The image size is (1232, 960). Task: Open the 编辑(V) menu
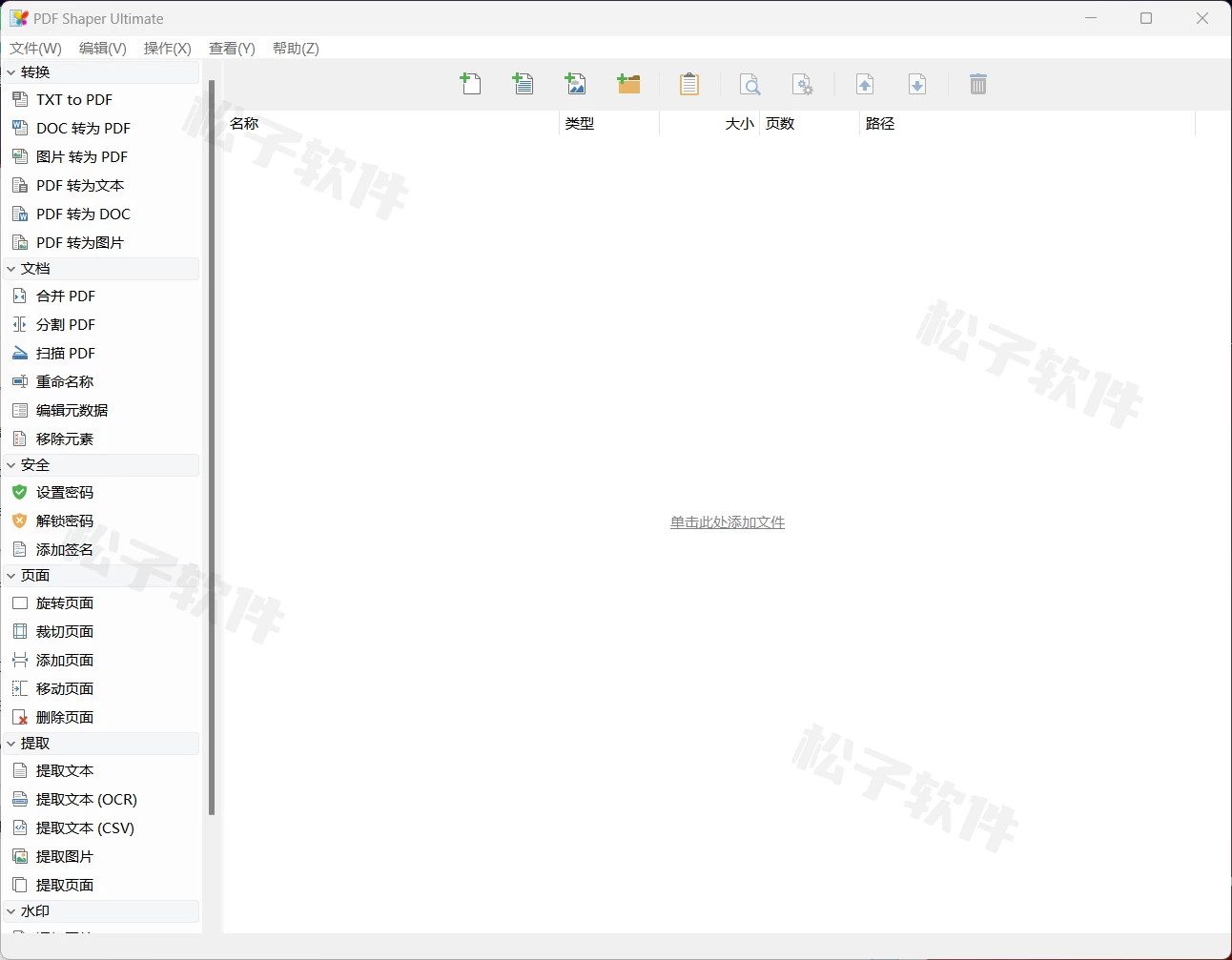pos(102,48)
